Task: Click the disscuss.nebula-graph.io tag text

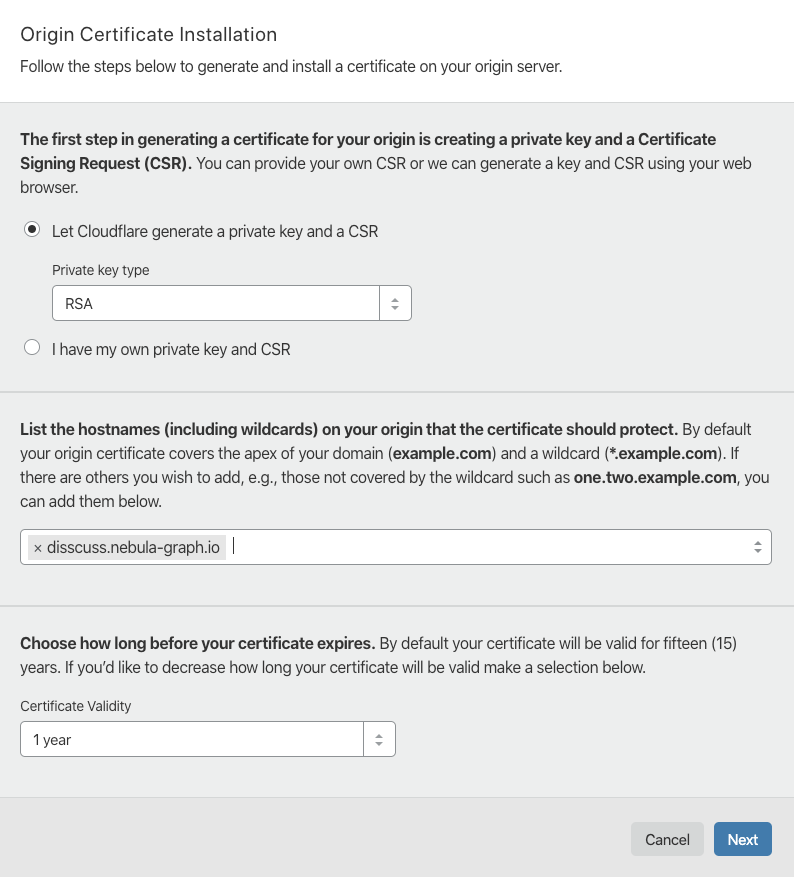Action: click(133, 548)
